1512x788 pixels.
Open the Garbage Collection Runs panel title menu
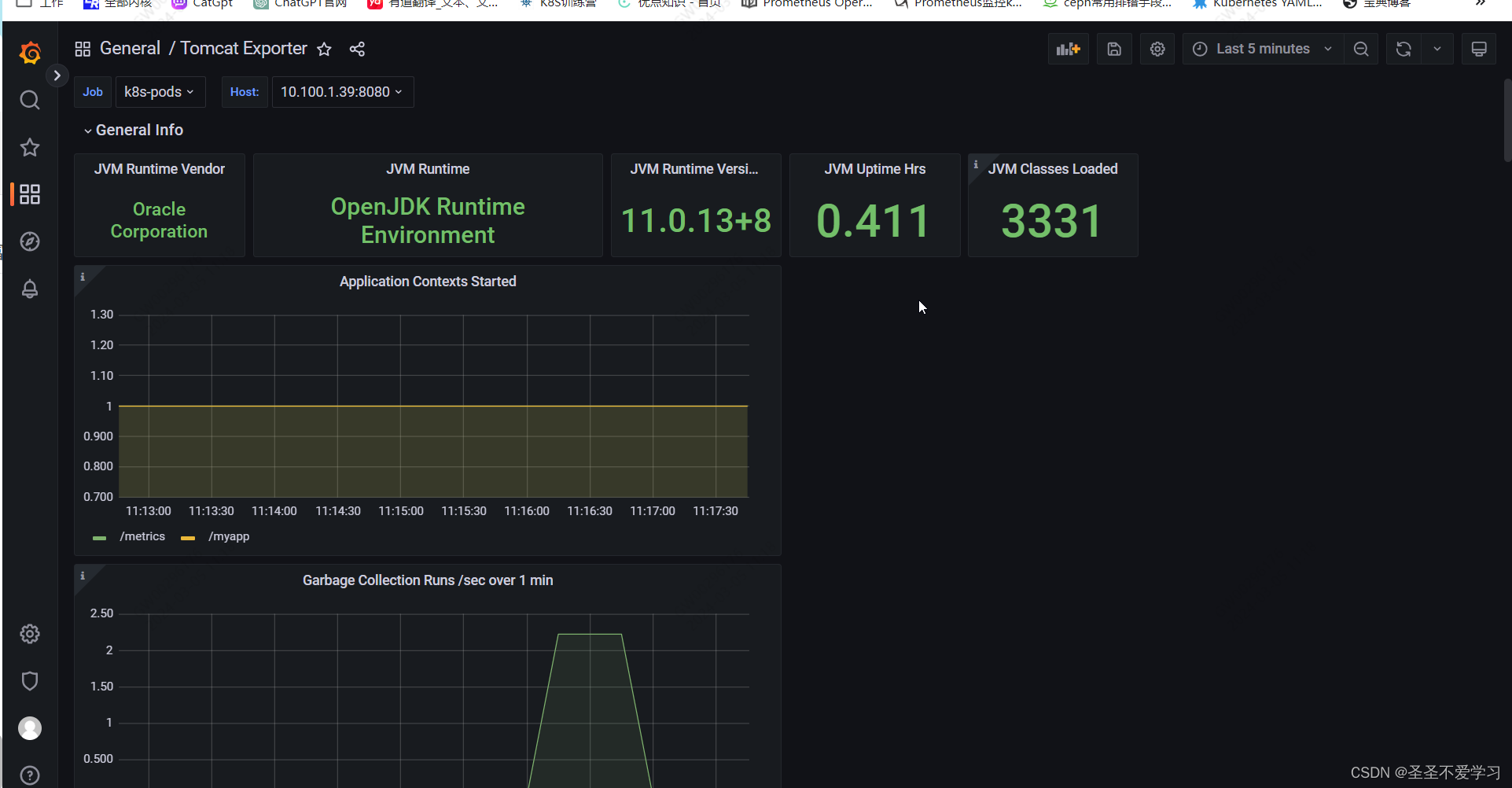(428, 580)
